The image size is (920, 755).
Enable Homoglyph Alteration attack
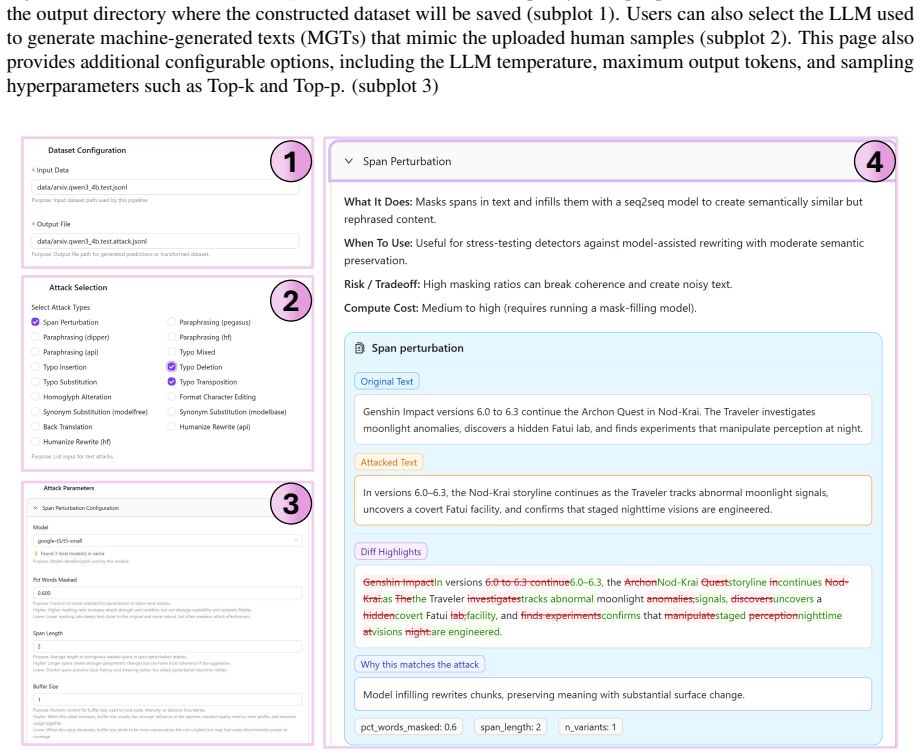tap(35, 397)
